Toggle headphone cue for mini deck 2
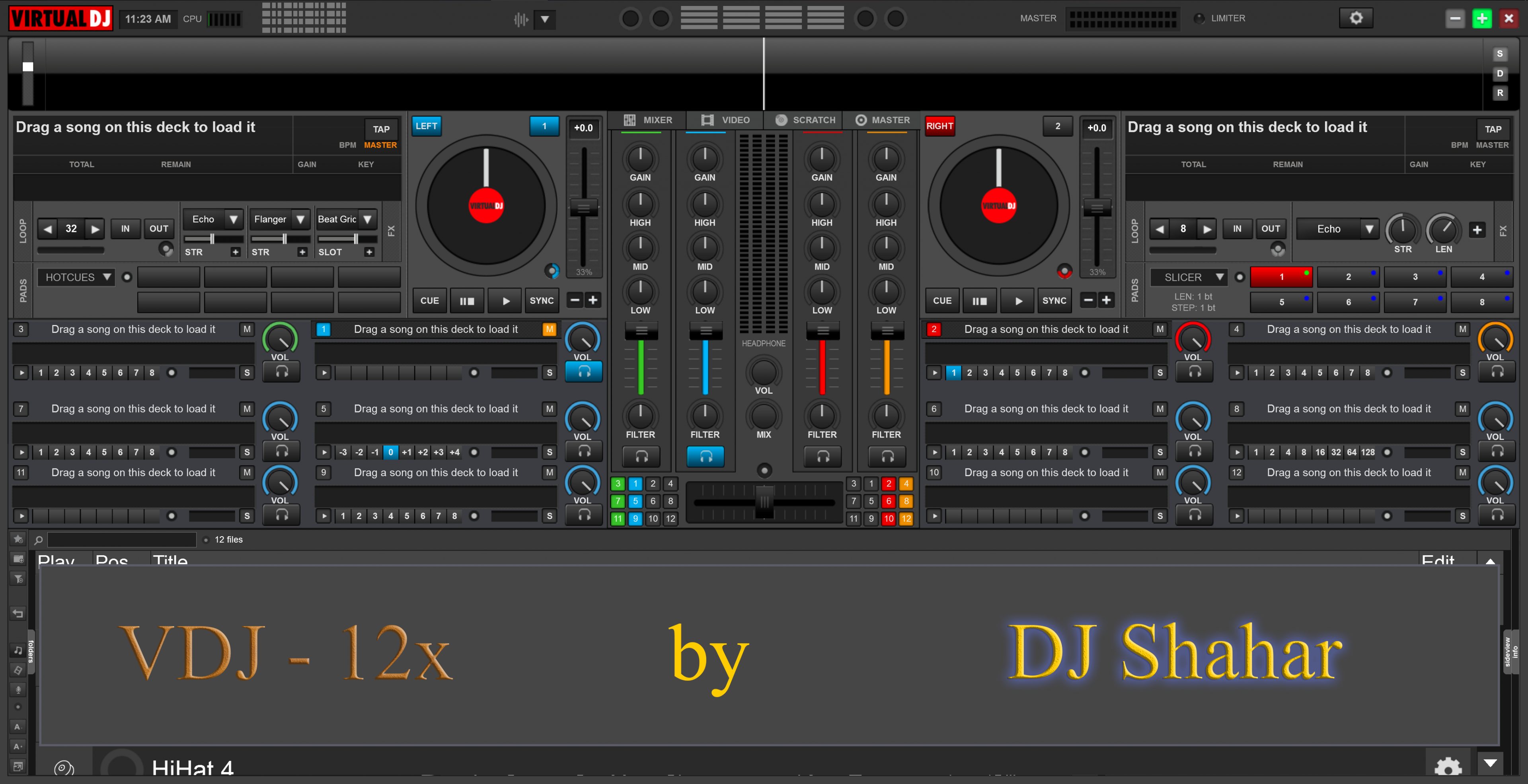The image size is (1528, 784). pos(1194,371)
